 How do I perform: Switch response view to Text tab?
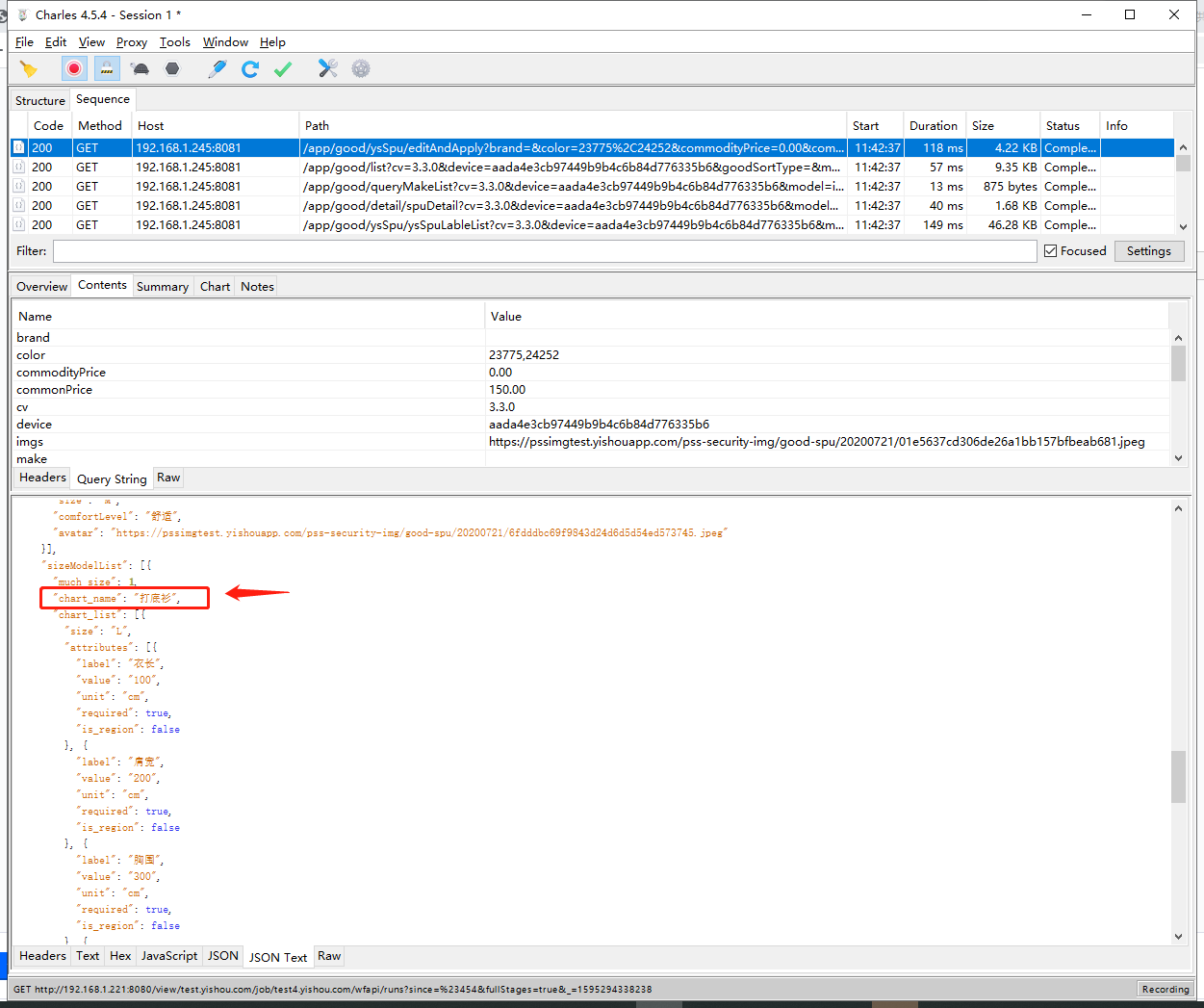[88, 956]
